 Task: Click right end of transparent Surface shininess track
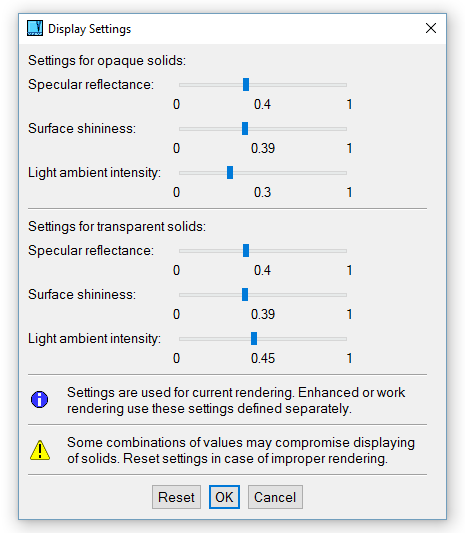tap(345, 295)
